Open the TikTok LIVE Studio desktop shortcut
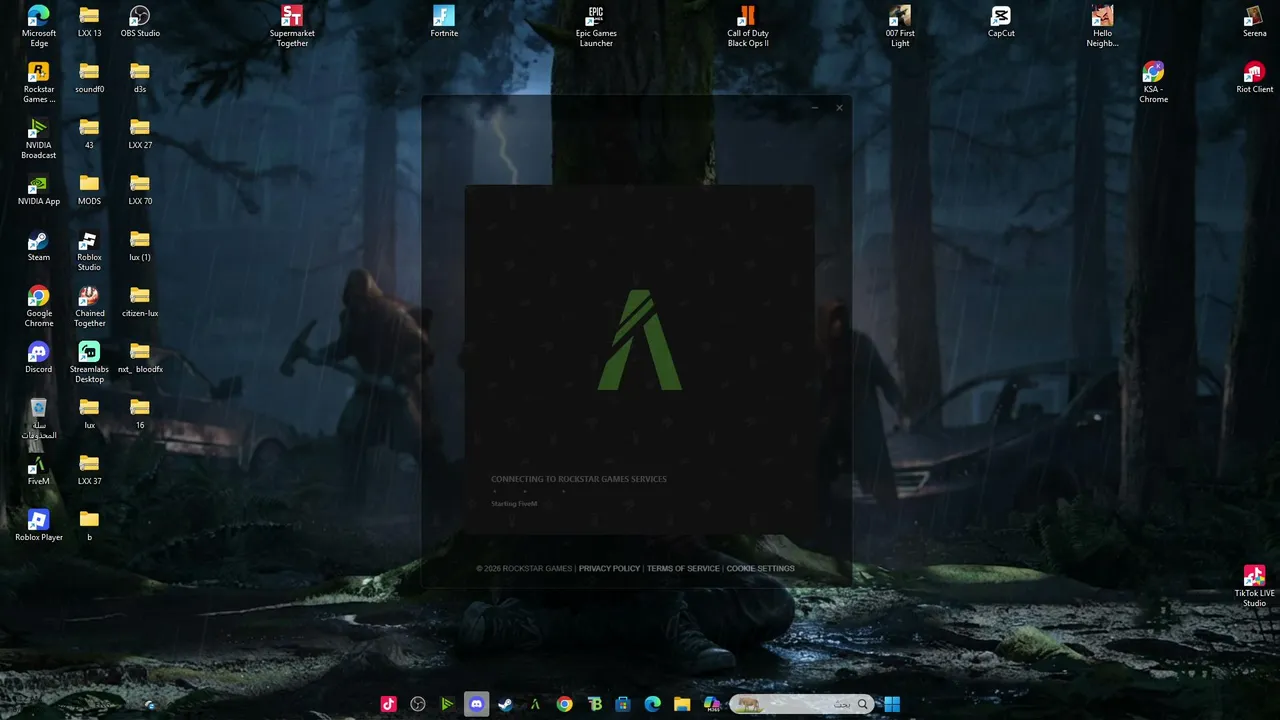 tap(1254, 586)
